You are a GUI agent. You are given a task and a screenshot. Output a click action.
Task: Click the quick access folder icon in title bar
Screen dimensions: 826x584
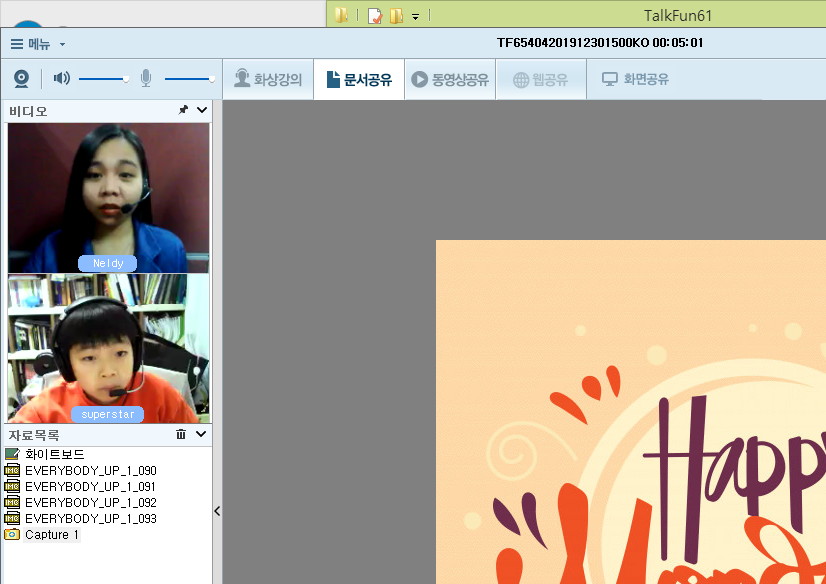click(x=342, y=15)
